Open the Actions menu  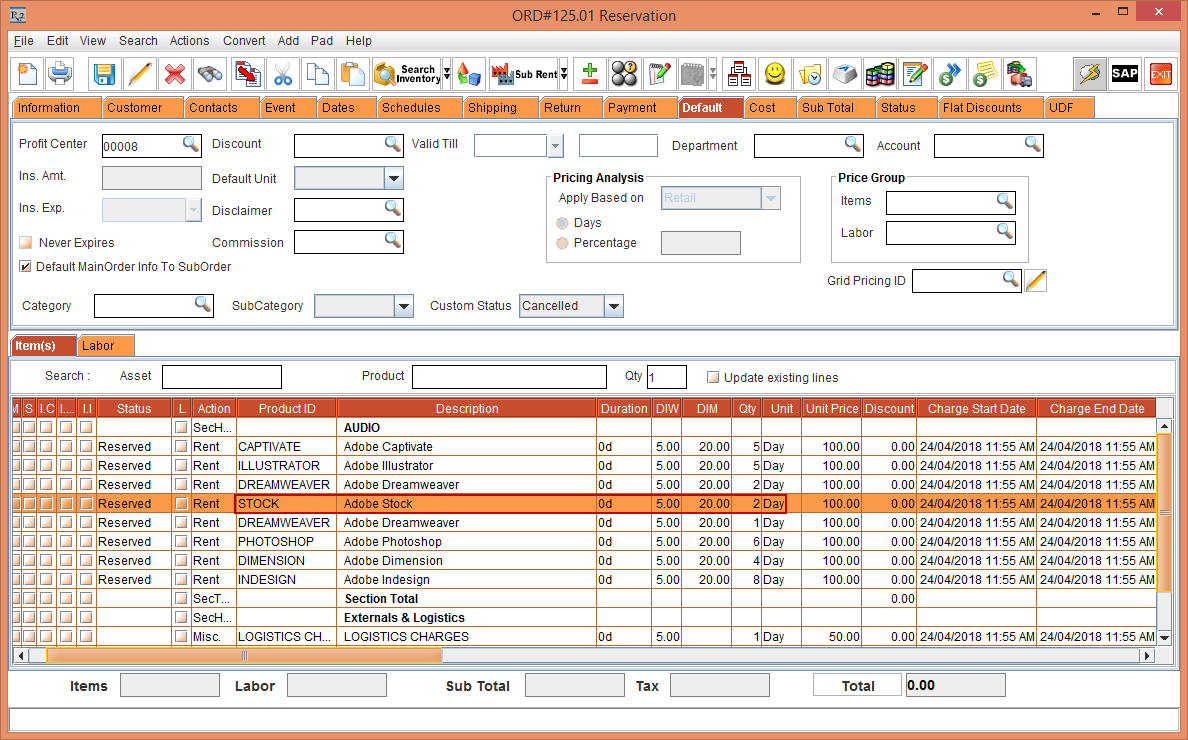(x=189, y=41)
